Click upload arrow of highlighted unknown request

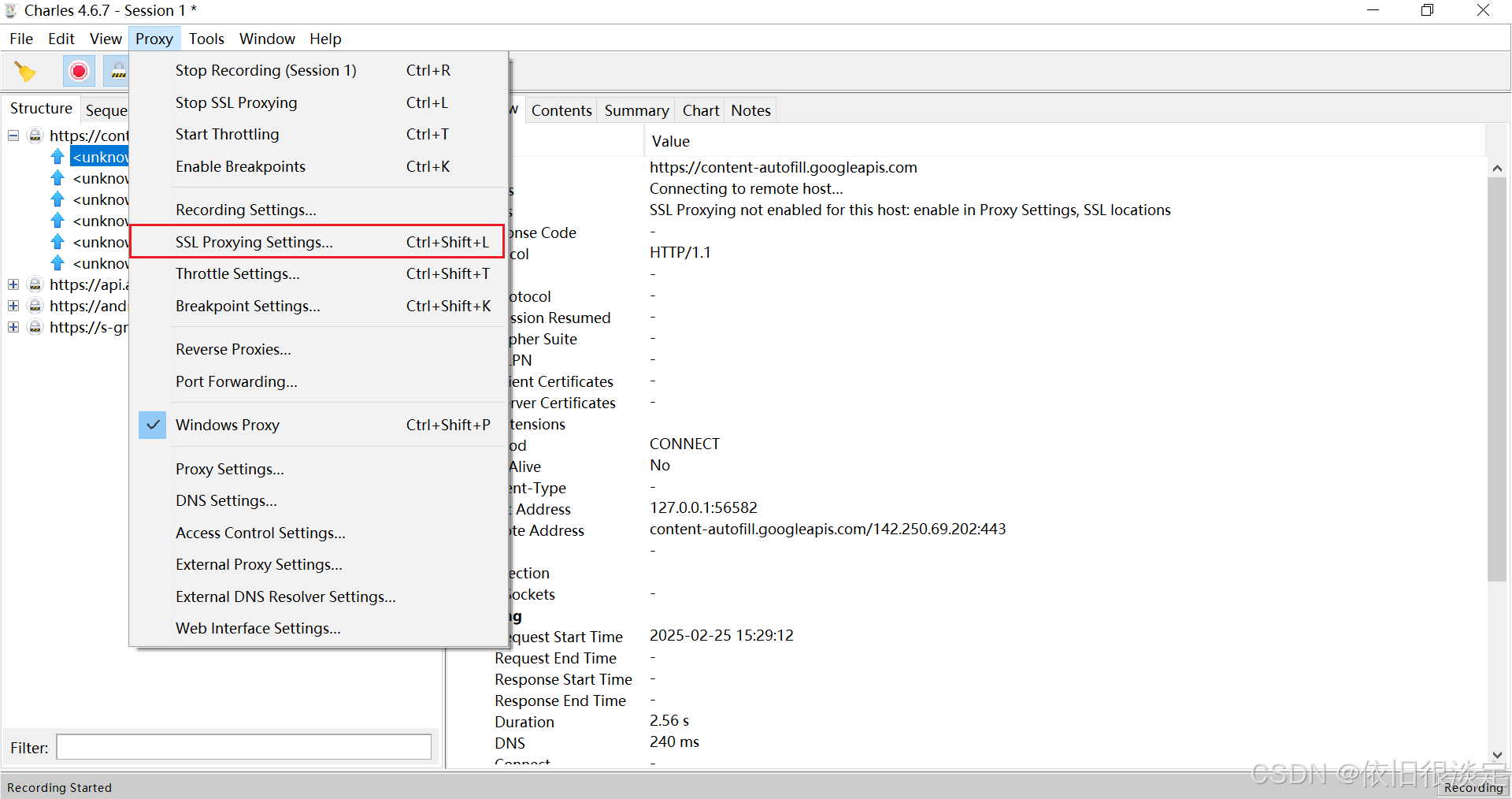(57, 157)
